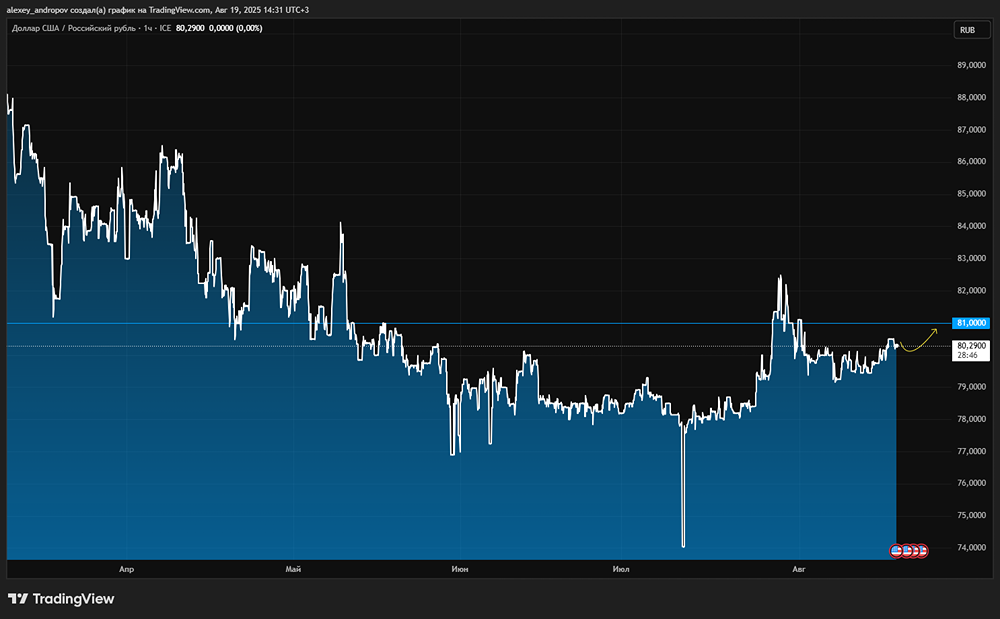Click the alexey_andropov username in the header

tap(40, 8)
